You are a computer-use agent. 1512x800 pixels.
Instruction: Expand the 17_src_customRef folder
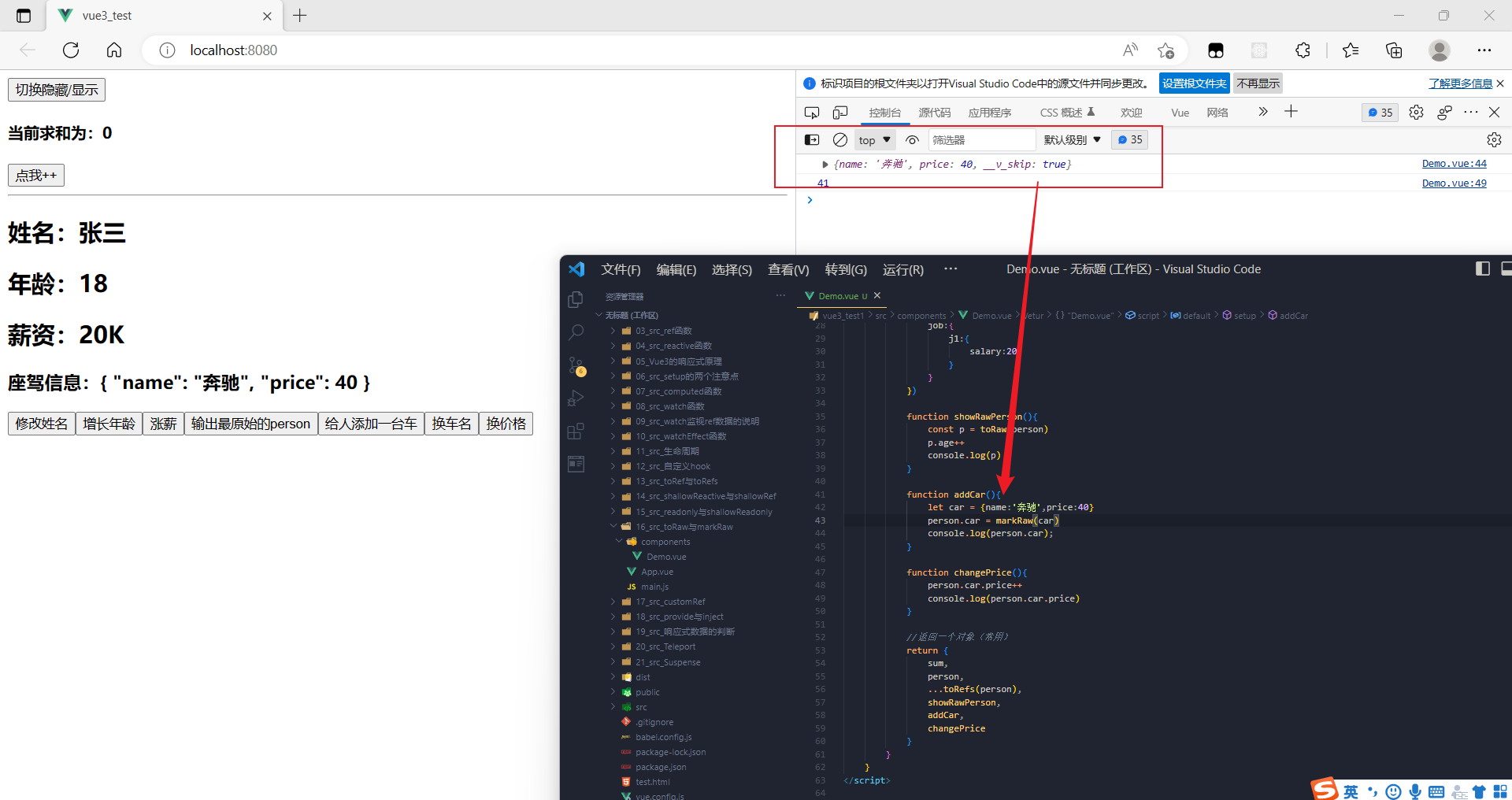[x=670, y=602]
